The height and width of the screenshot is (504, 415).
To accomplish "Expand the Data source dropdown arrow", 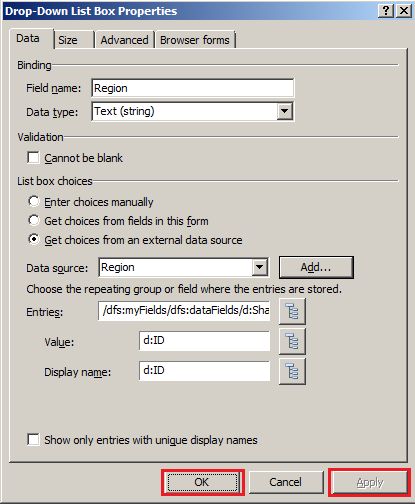I will (259, 267).
